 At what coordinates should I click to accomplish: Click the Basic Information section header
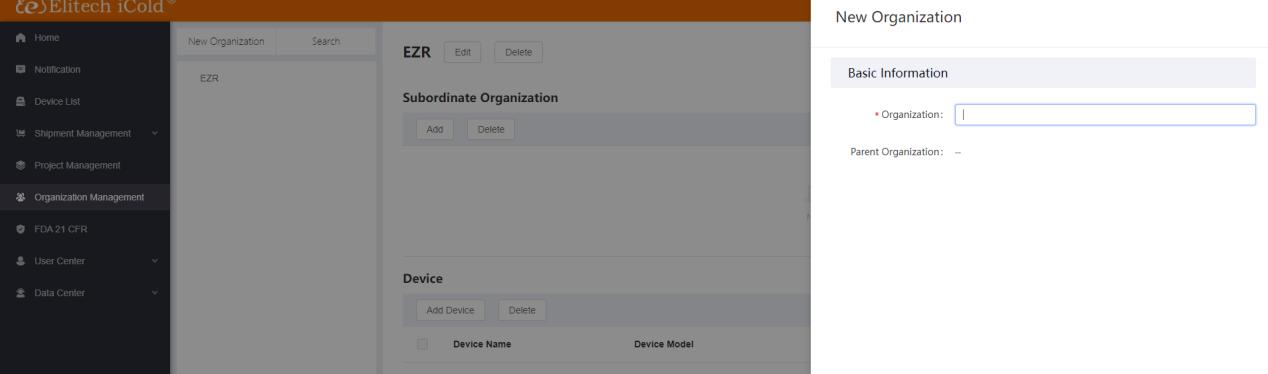(1043, 73)
